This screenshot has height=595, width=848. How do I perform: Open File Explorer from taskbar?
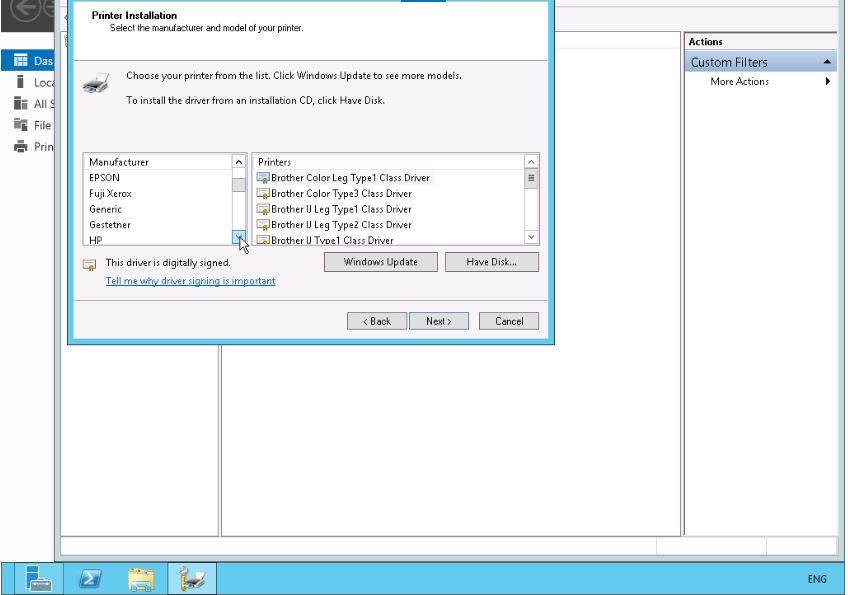pos(141,578)
